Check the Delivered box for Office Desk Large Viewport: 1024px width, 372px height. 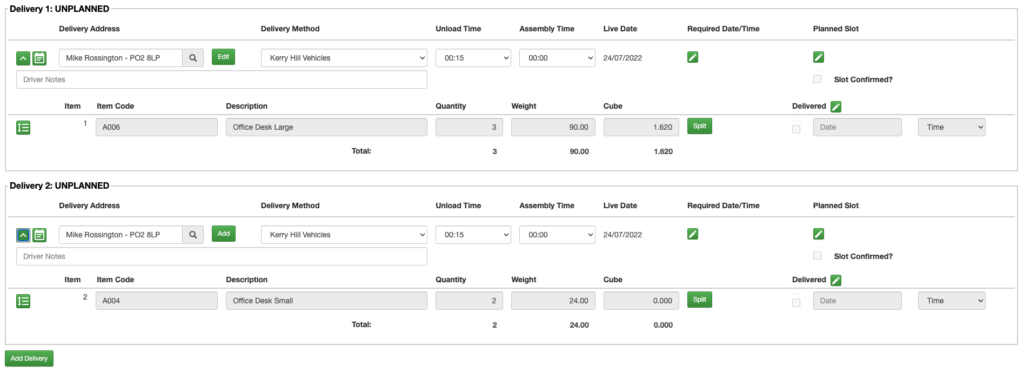tap(796, 129)
